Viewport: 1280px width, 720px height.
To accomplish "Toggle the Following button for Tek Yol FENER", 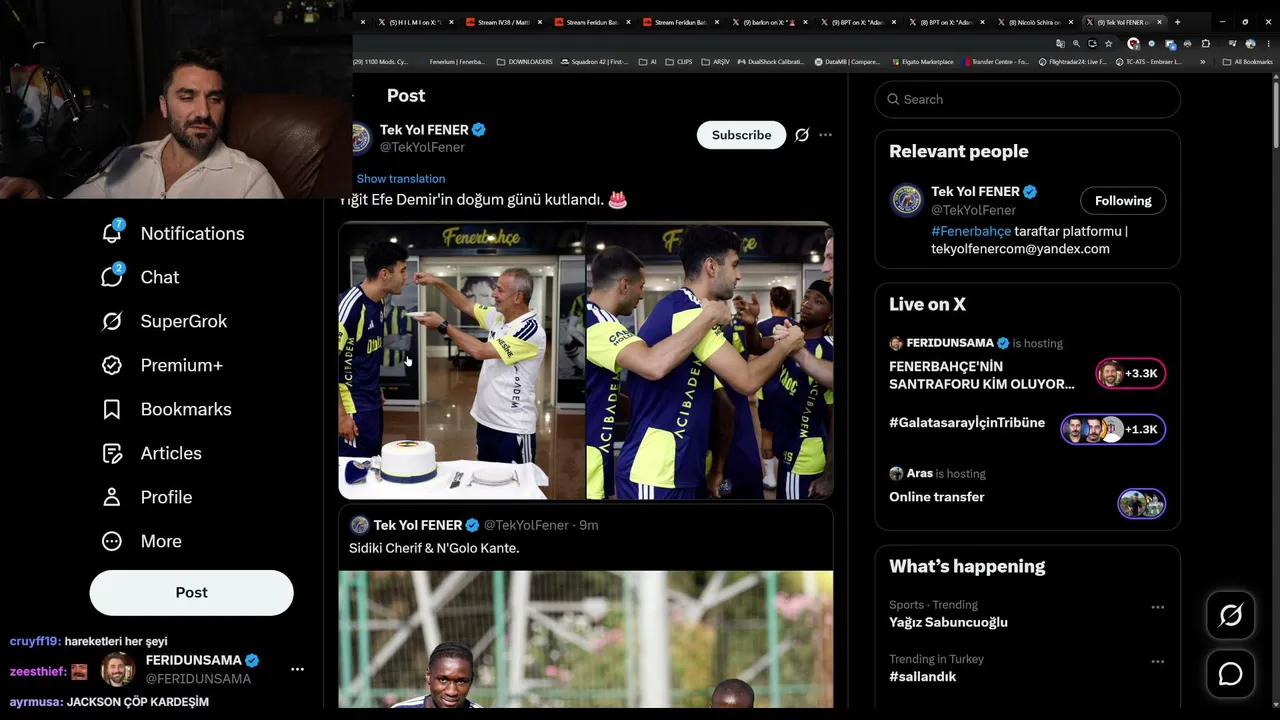I will pos(1123,201).
